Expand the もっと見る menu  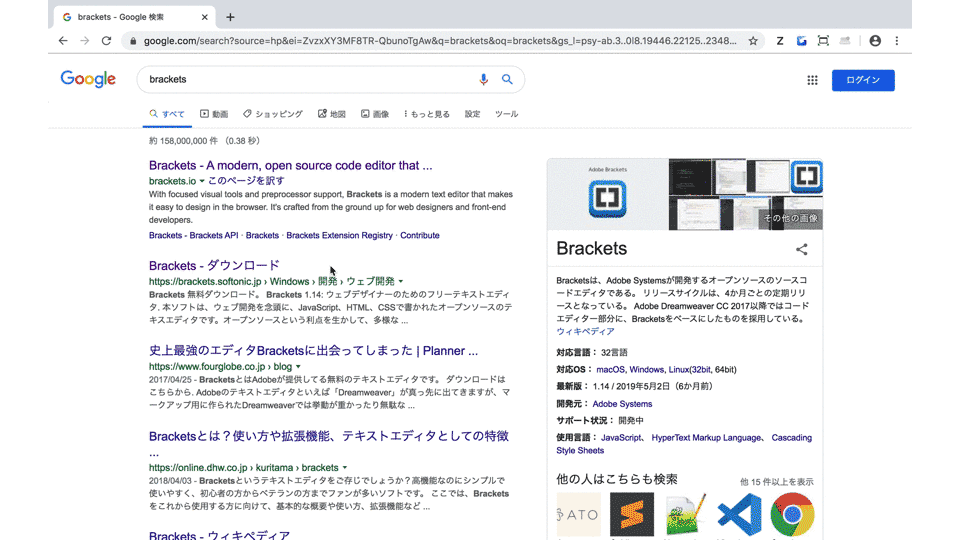pyautogui.click(x=427, y=114)
